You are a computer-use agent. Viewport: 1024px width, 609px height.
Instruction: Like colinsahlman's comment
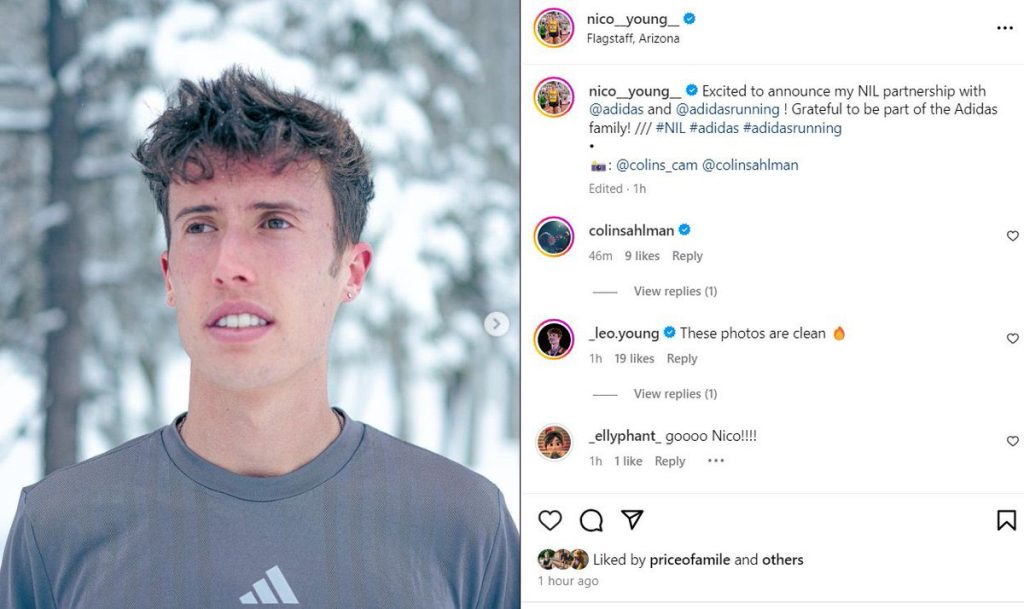point(1012,236)
